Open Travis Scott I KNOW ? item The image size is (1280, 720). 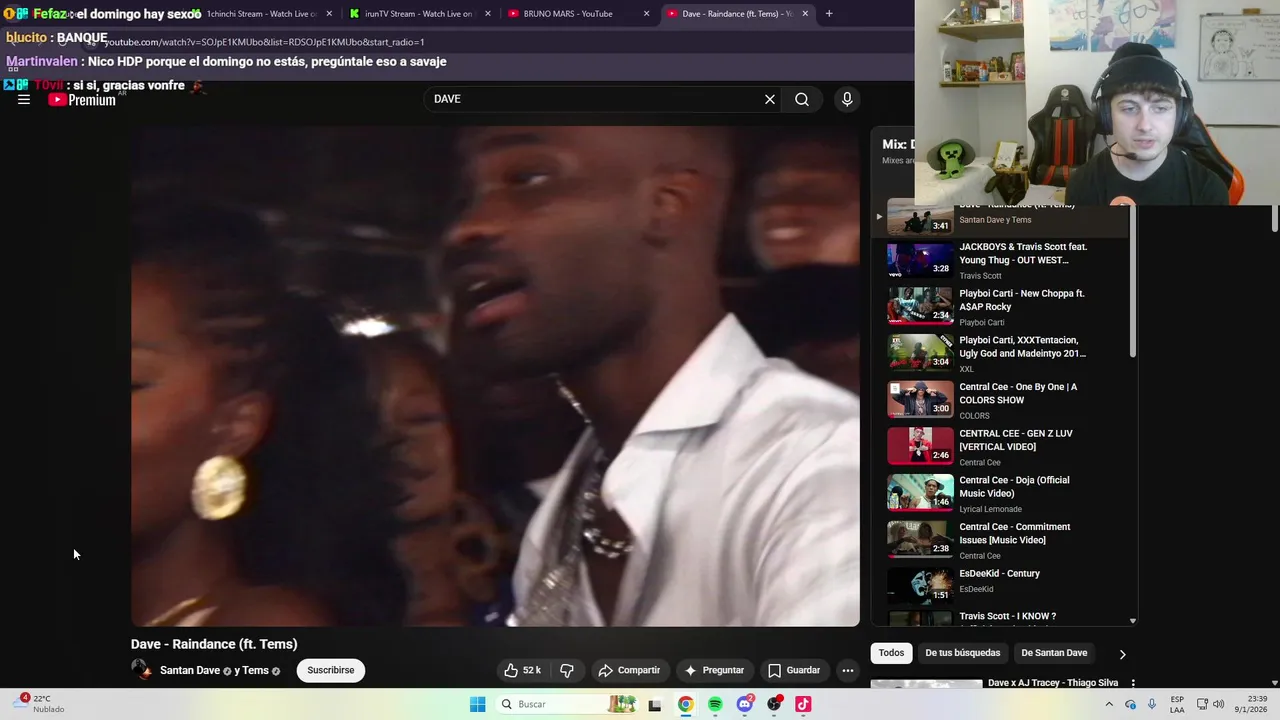[1000, 618]
